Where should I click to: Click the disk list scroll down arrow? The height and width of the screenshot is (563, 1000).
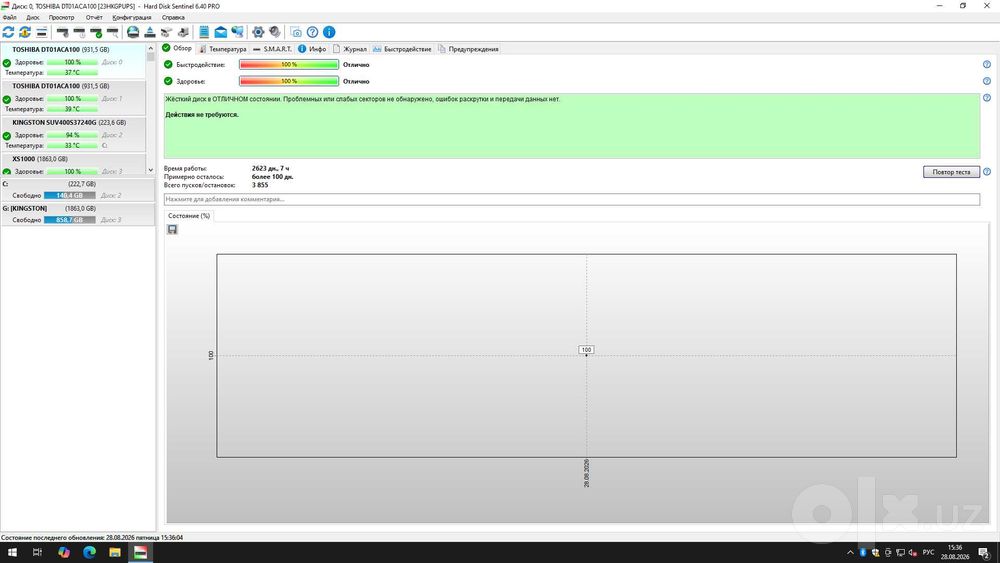[151, 170]
